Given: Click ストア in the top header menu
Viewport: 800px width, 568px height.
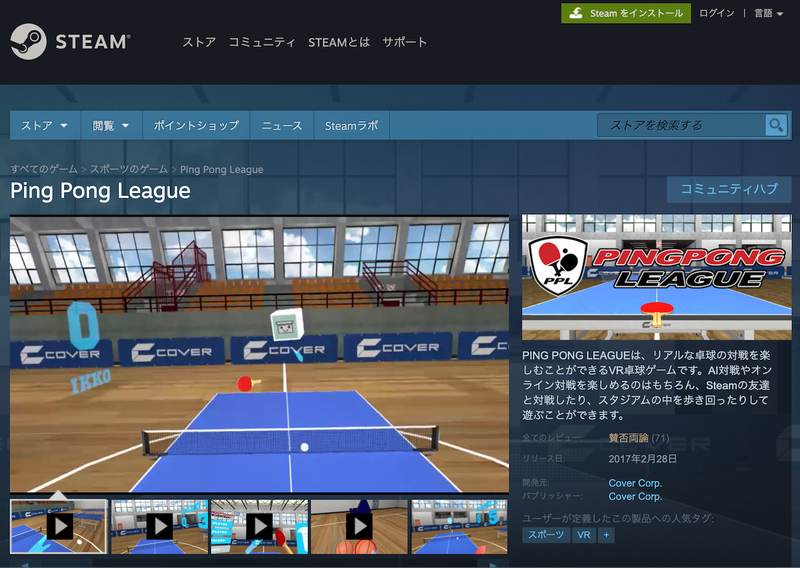Looking at the screenshot, I should pyautogui.click(x=199, y=42).
